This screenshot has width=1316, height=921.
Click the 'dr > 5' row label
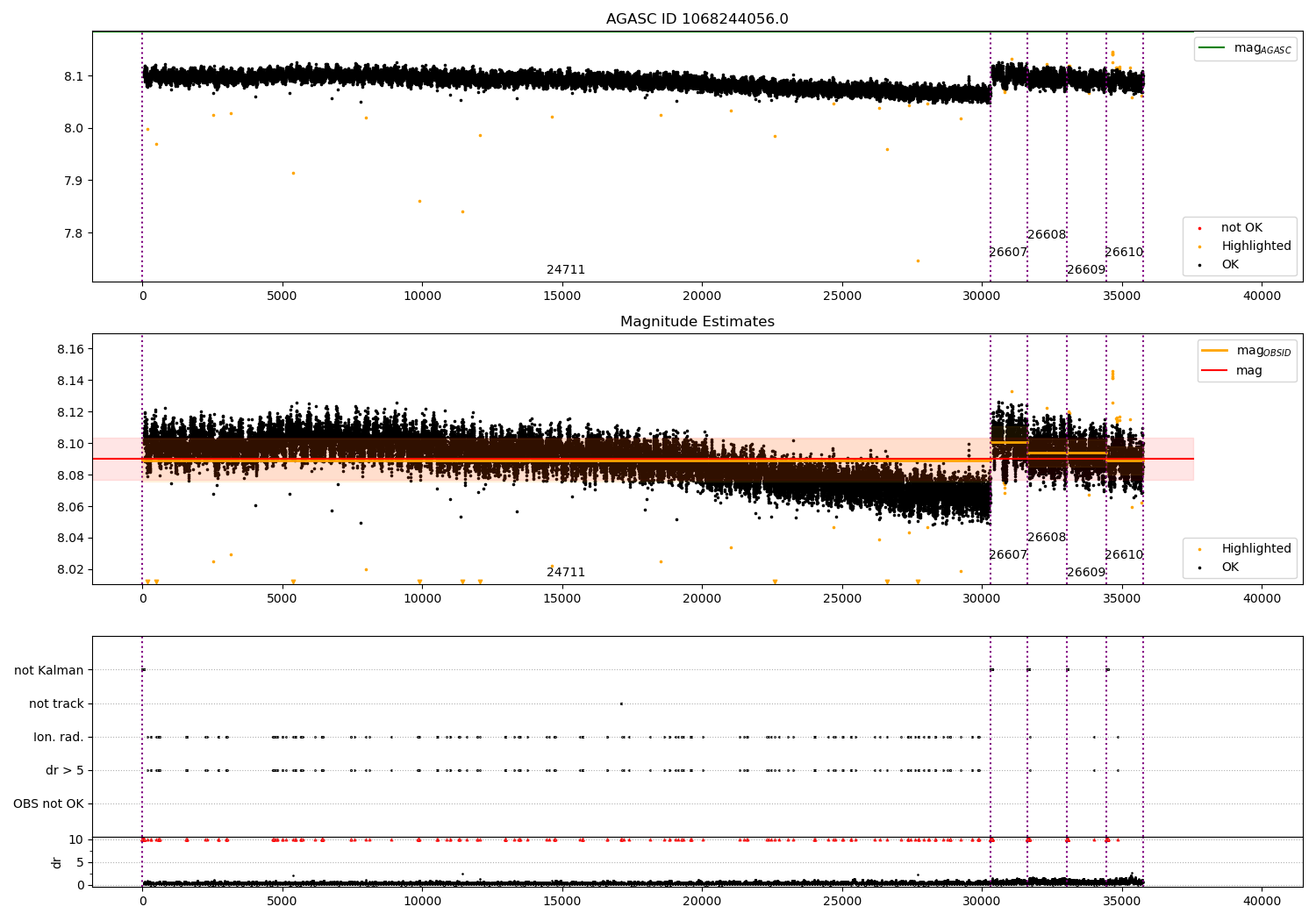pyautogui.click(x=65, y=771)
